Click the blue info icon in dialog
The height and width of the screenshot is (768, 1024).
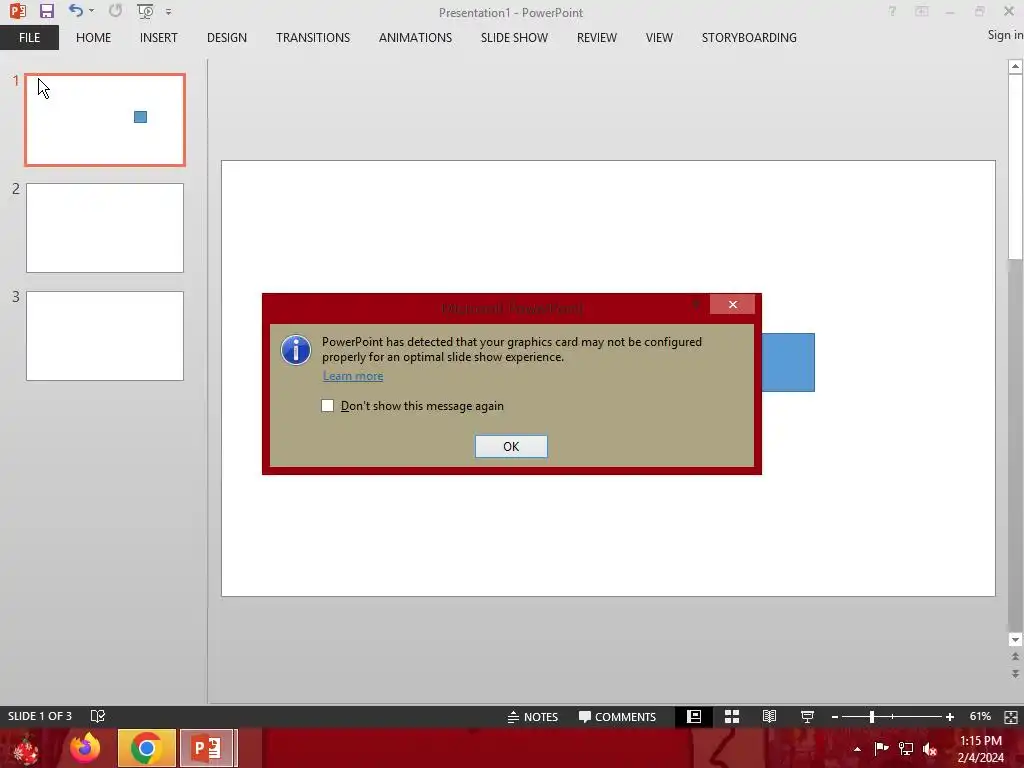[x=296, y=350]
